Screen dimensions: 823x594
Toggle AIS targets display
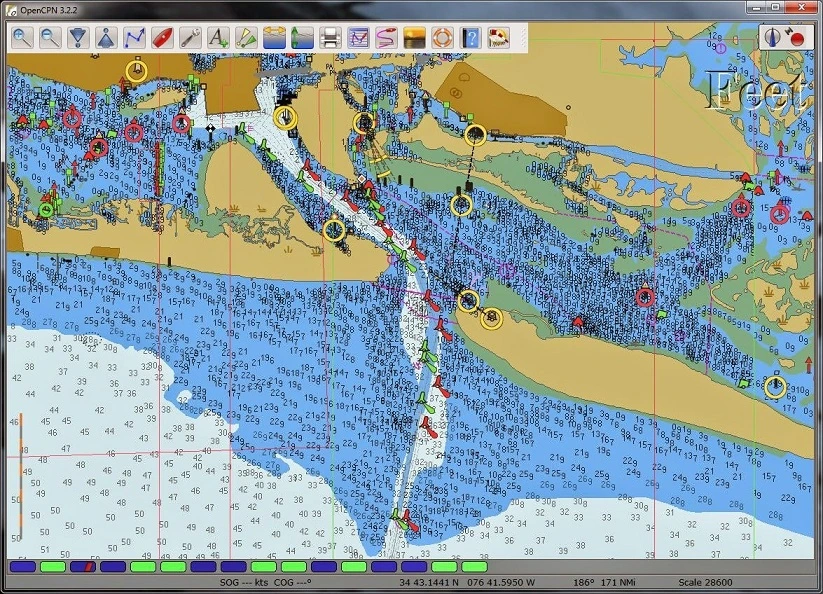[x=246, y=37]
